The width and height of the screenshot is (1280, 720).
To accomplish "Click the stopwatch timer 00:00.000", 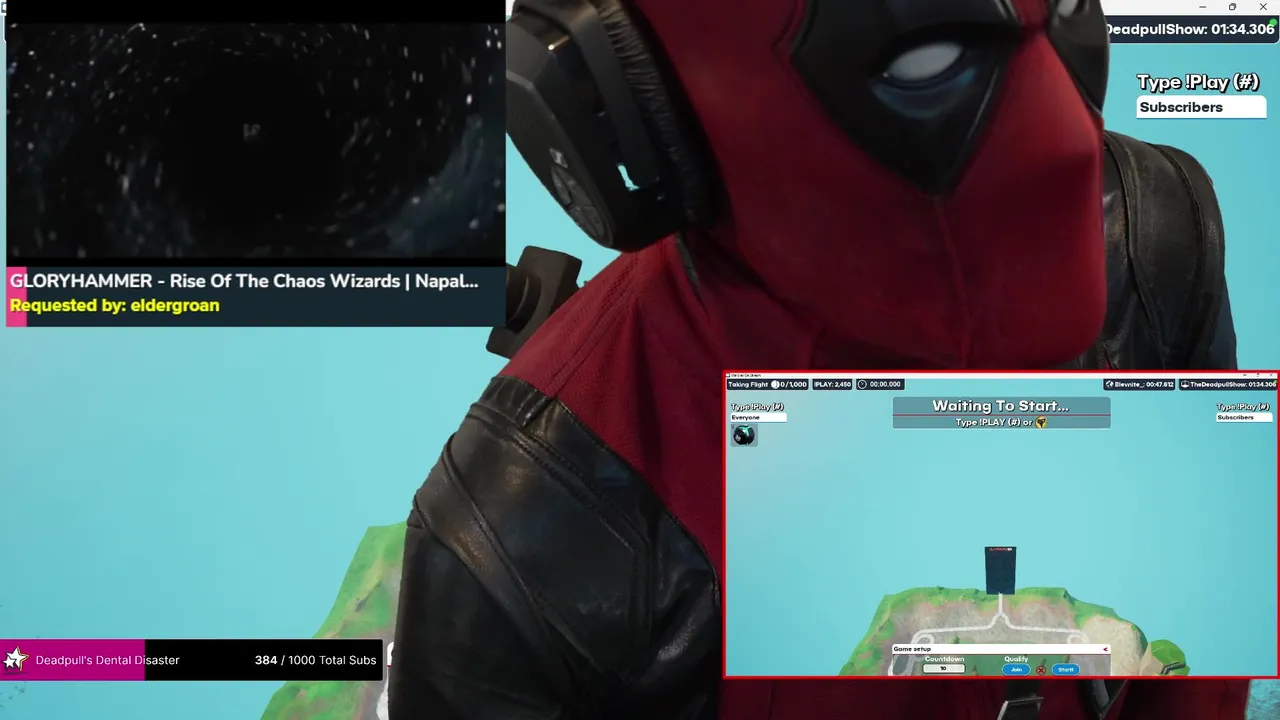I will click(x=880, y=384).
